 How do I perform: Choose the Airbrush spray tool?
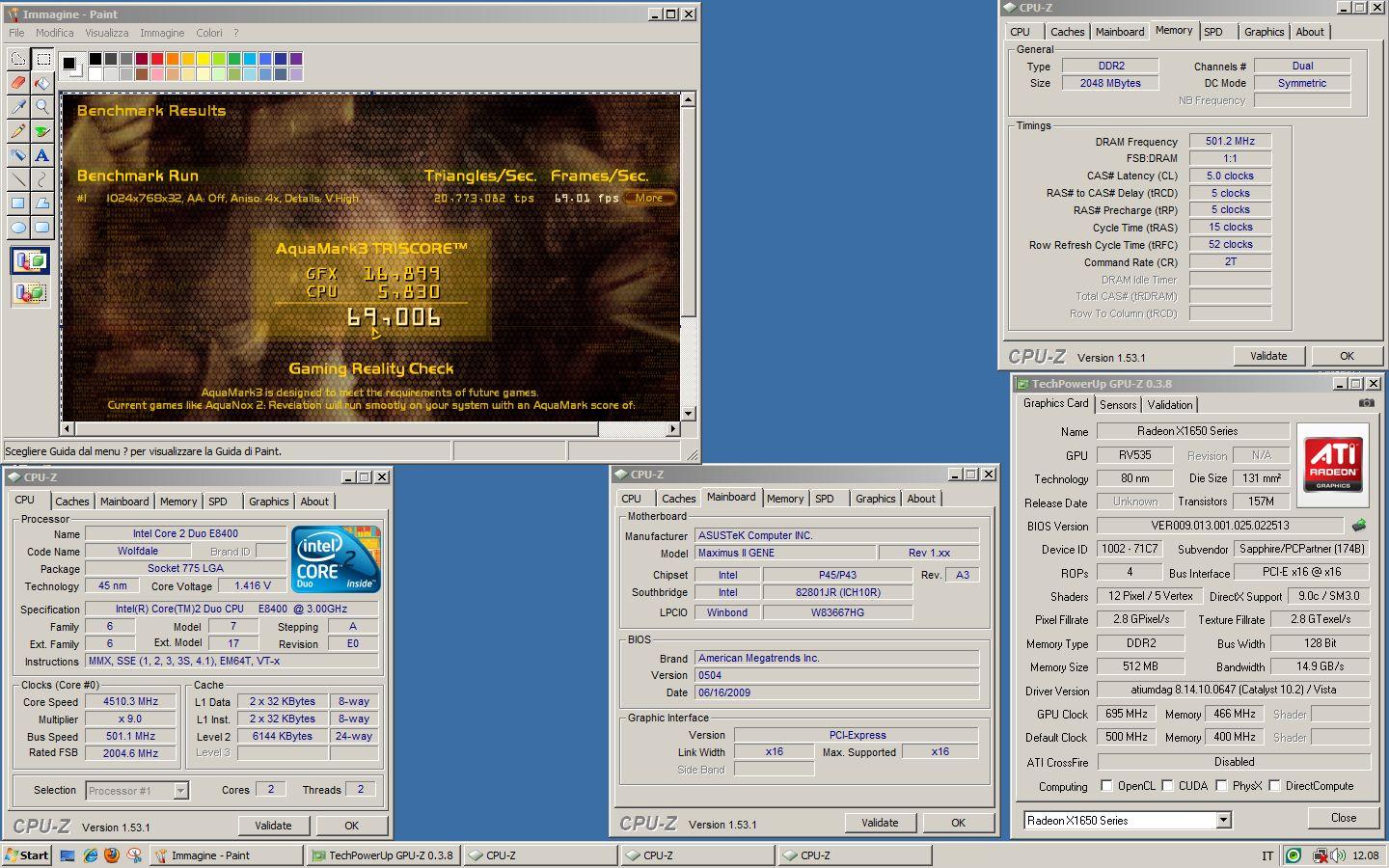coord(18,155)
